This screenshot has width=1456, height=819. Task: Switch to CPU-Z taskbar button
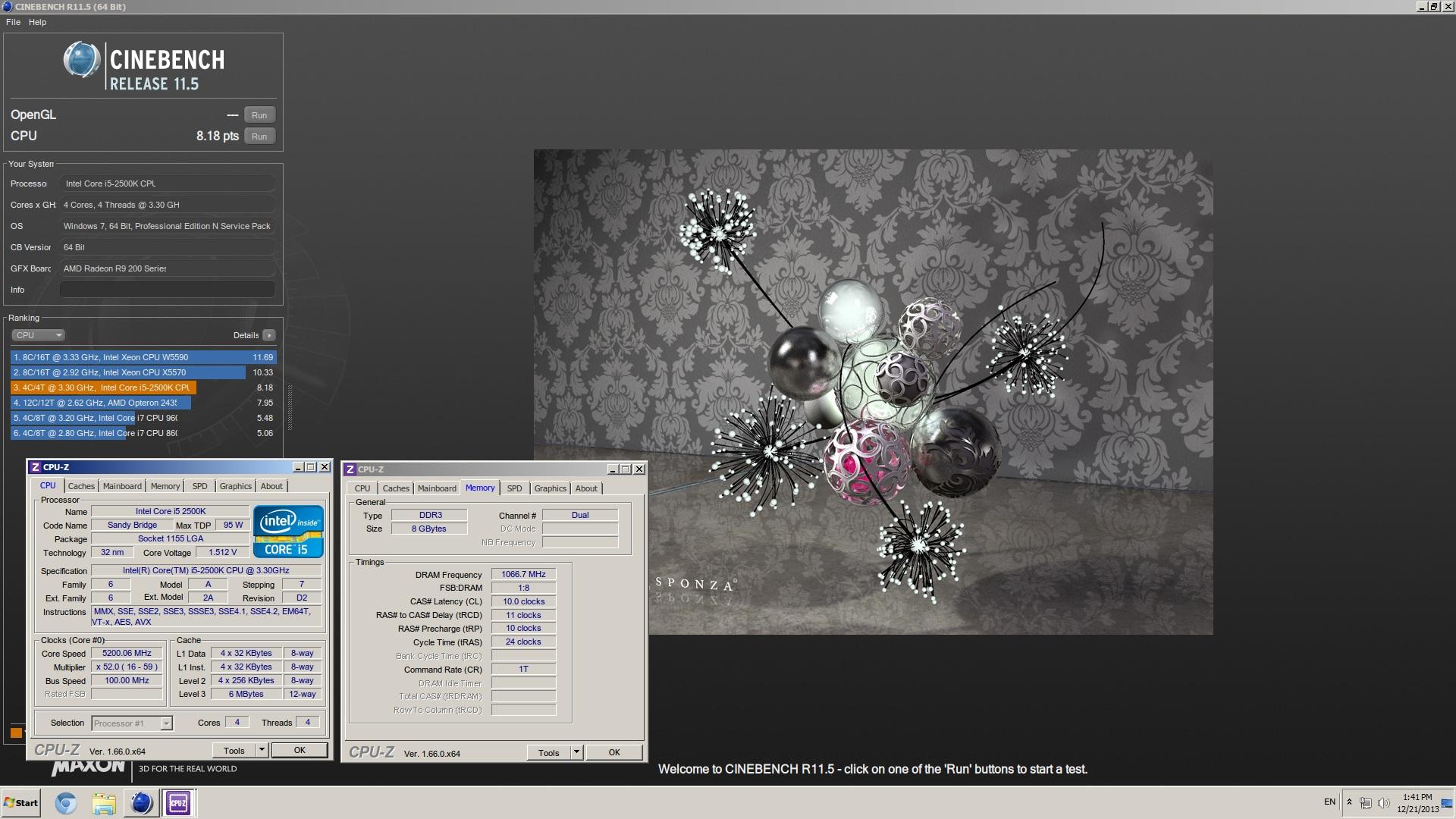click(x=178, y=803)
